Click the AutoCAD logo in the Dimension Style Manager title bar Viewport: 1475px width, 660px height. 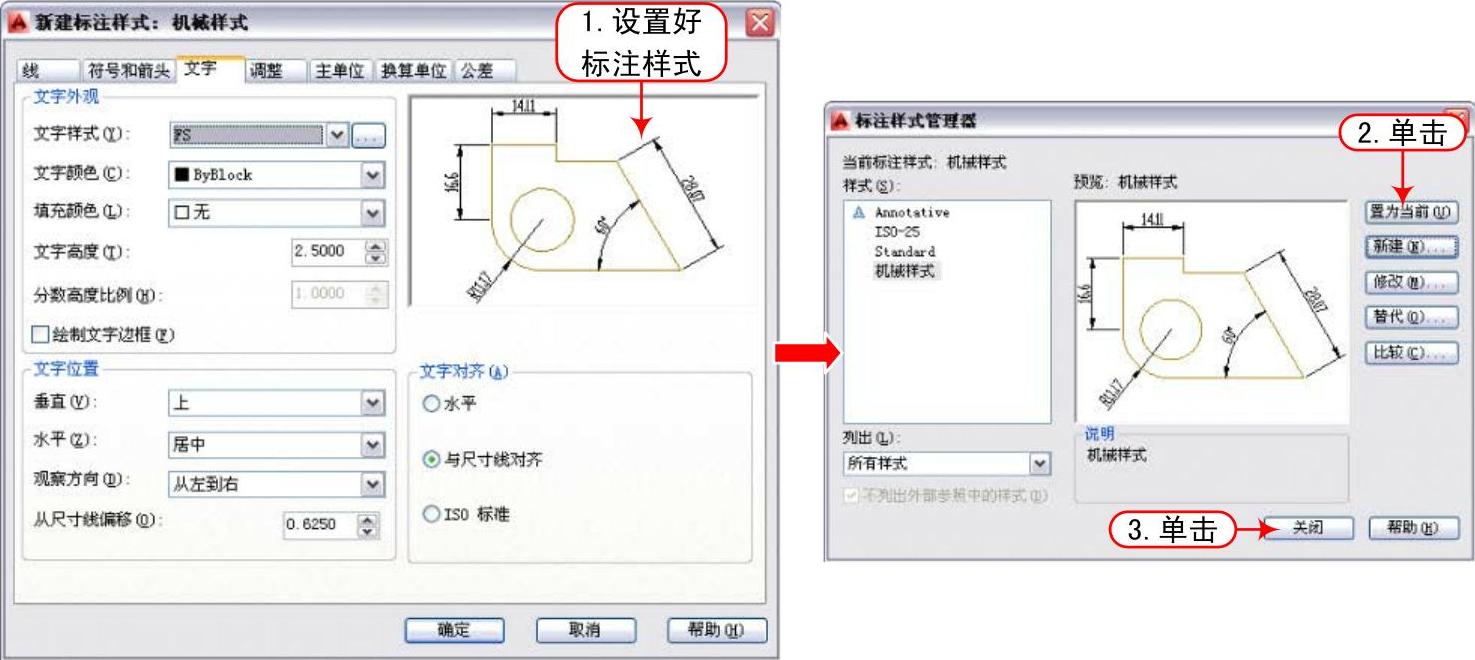[839, 121]
